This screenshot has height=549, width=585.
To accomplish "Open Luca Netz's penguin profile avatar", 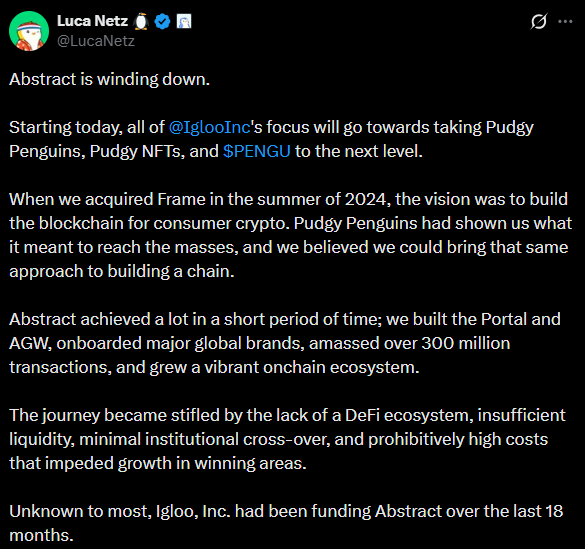I will (x=29, y=31).
